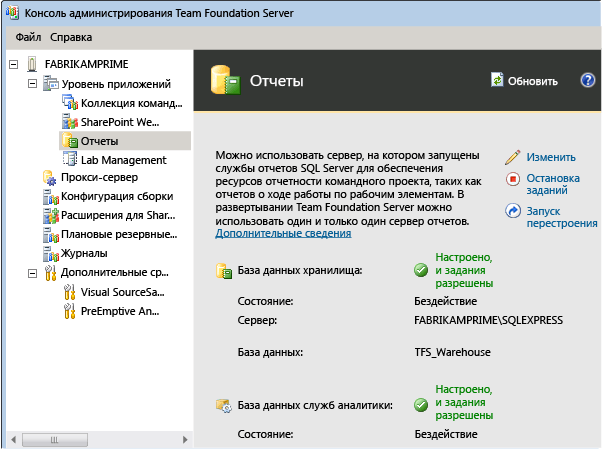Click the blue arrow icon for Запуск перестроения

(513, 211)
